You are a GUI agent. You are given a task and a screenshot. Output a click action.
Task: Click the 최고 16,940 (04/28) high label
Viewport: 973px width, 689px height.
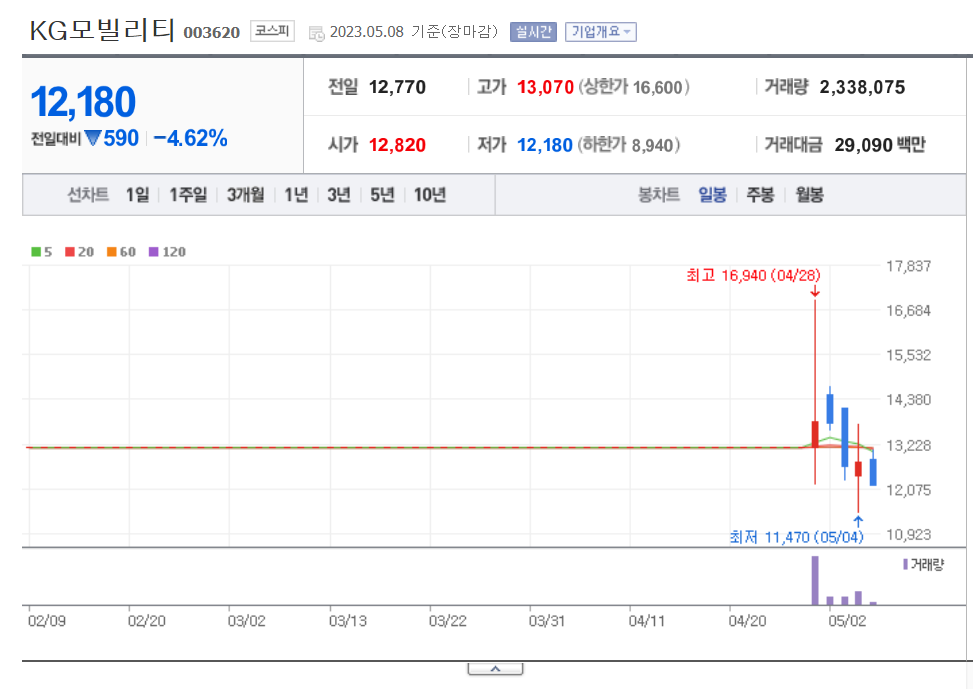click(753, 275)
